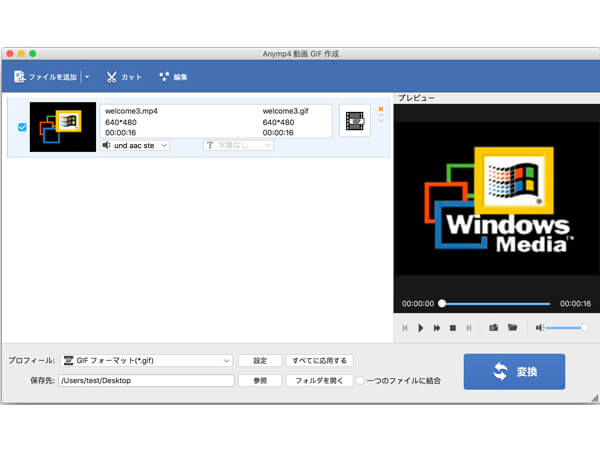Viewport: 600px width, 450px height.
Task: Click the save path /Users/test/Desktop field
Action: point(146,380)
